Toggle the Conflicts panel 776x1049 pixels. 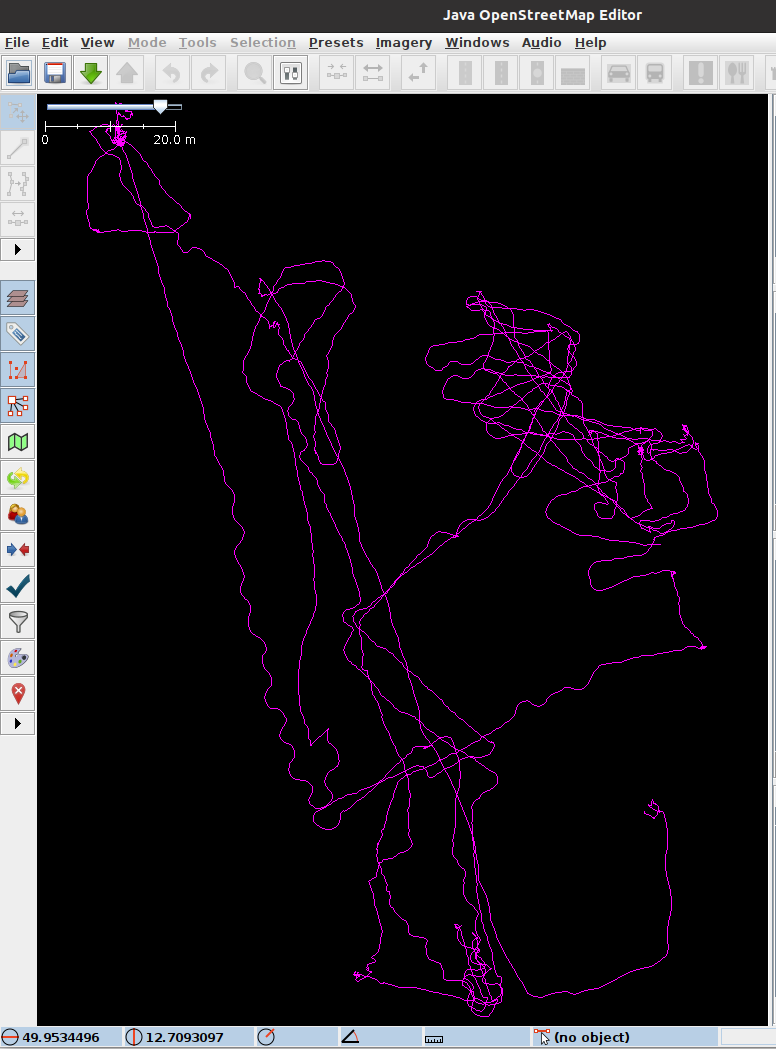tap(18, 550)
